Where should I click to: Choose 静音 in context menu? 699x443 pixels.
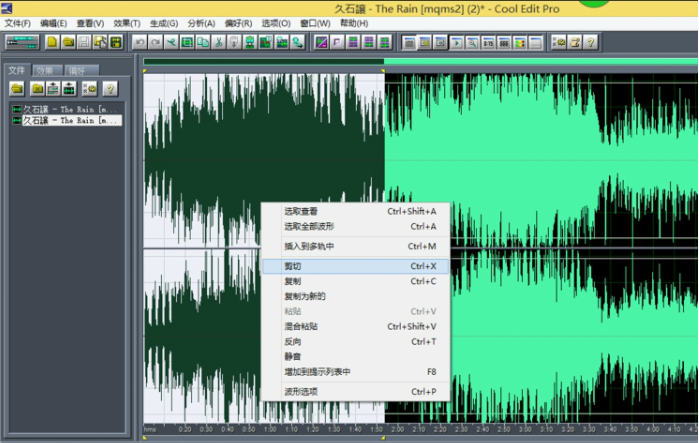355,357
